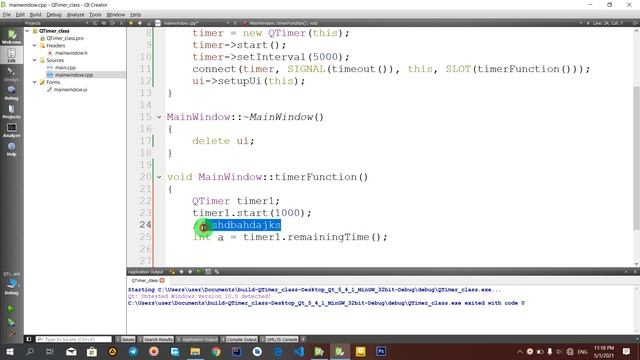Screen dimensions: 640x360
Task: Collapse the QTimer_class project node
Action: pyautogui.click(x=27, y=31)
